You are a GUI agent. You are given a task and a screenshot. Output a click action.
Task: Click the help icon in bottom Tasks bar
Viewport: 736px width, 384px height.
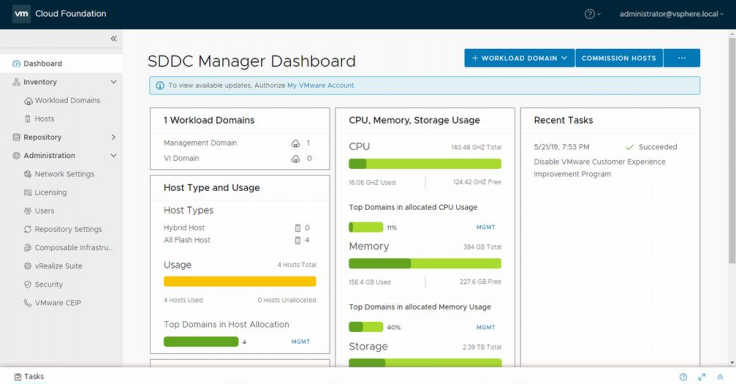683,377
